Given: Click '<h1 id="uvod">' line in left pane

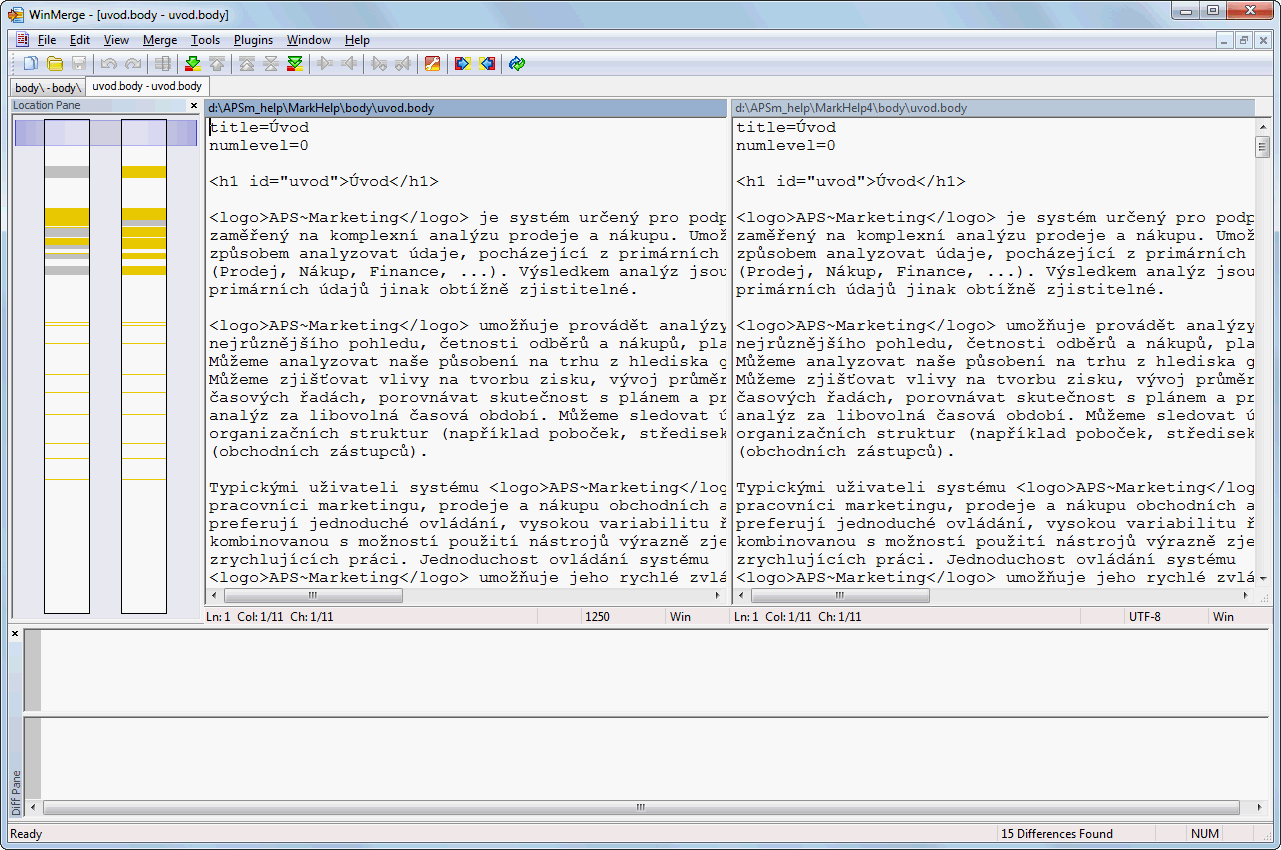Looking at the screenshot, I should pos(324,182).
